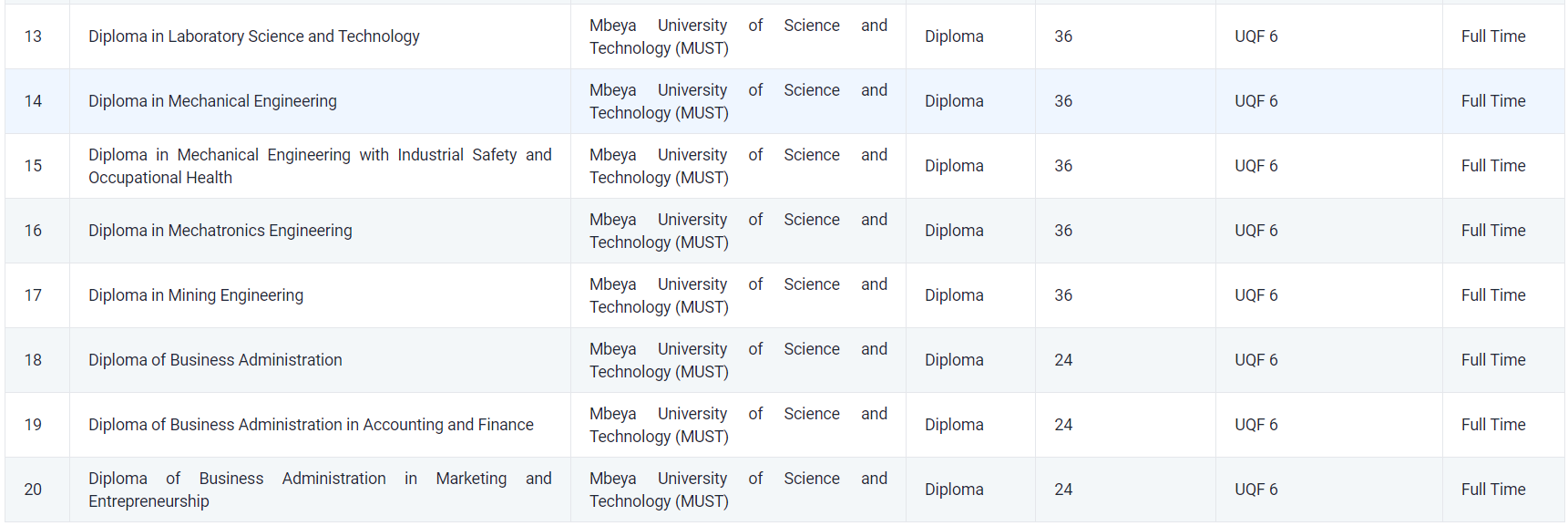Click Diploma award cell in row 16
The width and height of the screenshot is (1568, 526).
pos(954,231)
